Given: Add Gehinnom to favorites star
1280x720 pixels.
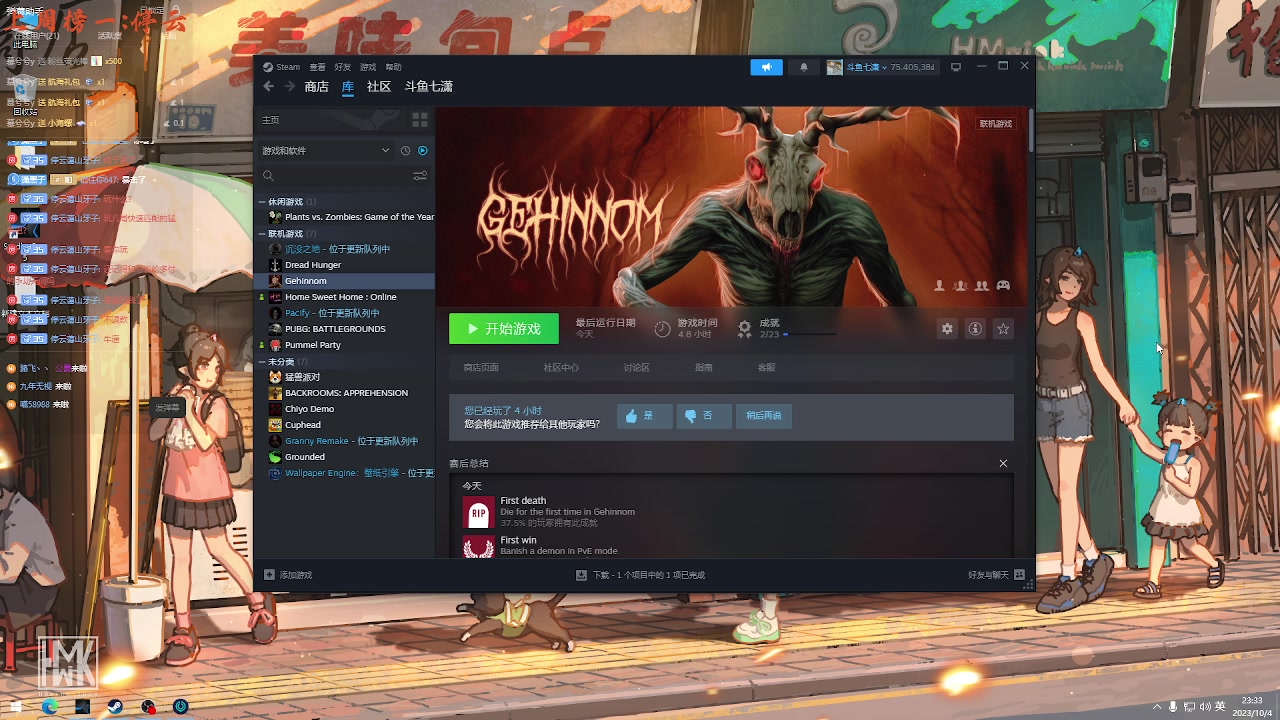Looking at the screenshot, I should (x=1003, y=329).
